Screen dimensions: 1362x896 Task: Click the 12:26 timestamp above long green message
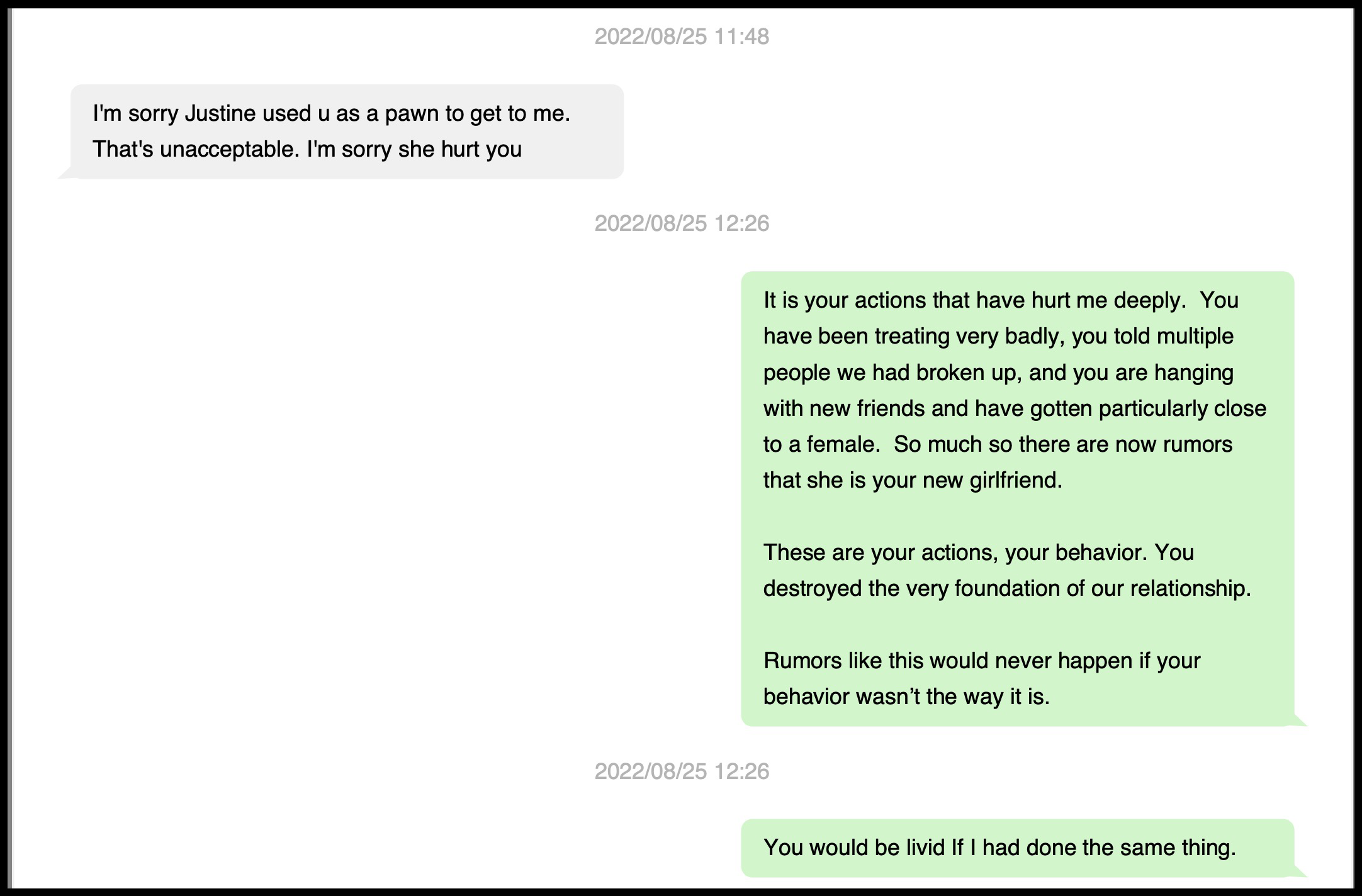click(681, 223)
